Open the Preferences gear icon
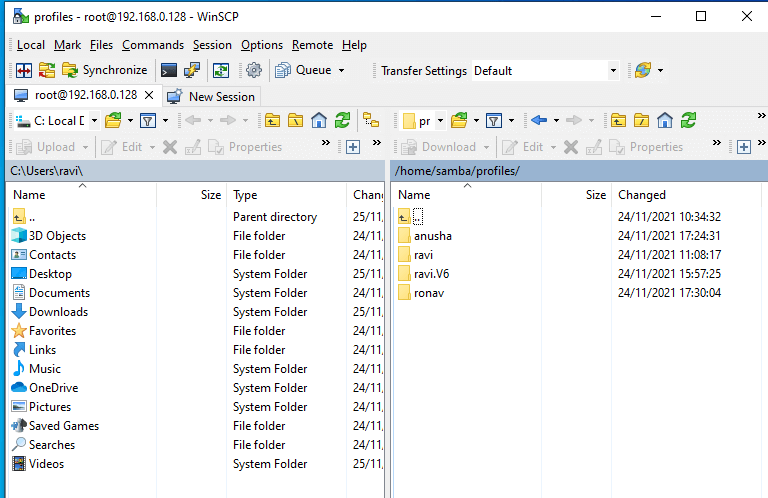The width and height of the screenshot is (768, 498). point(254,70)
